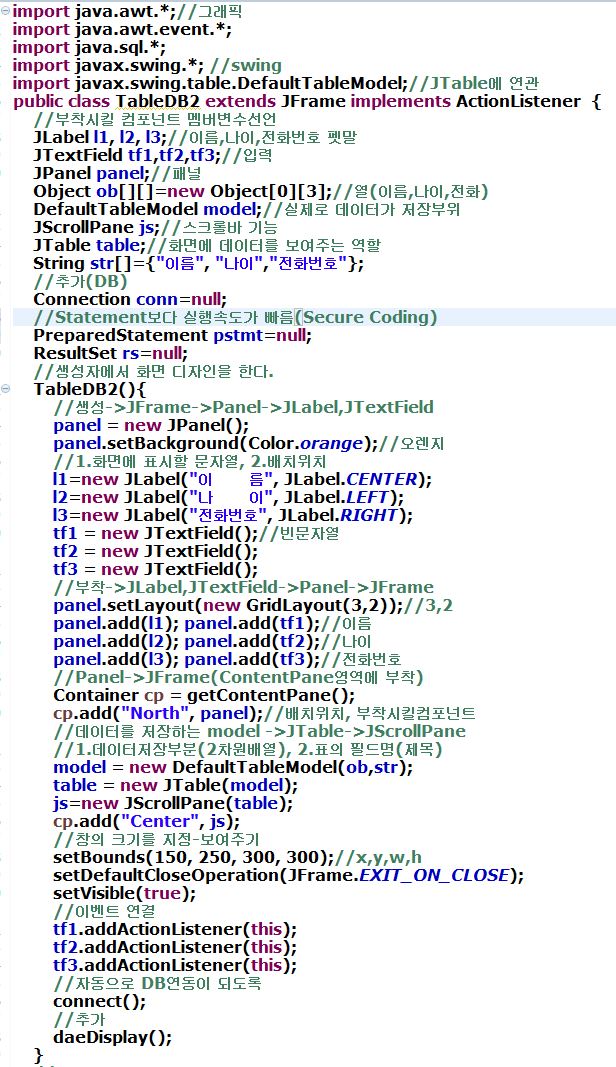616x1067 pixels.
Task: Click the 'import java.awt.event.*;' line
Action: [122, 29]
